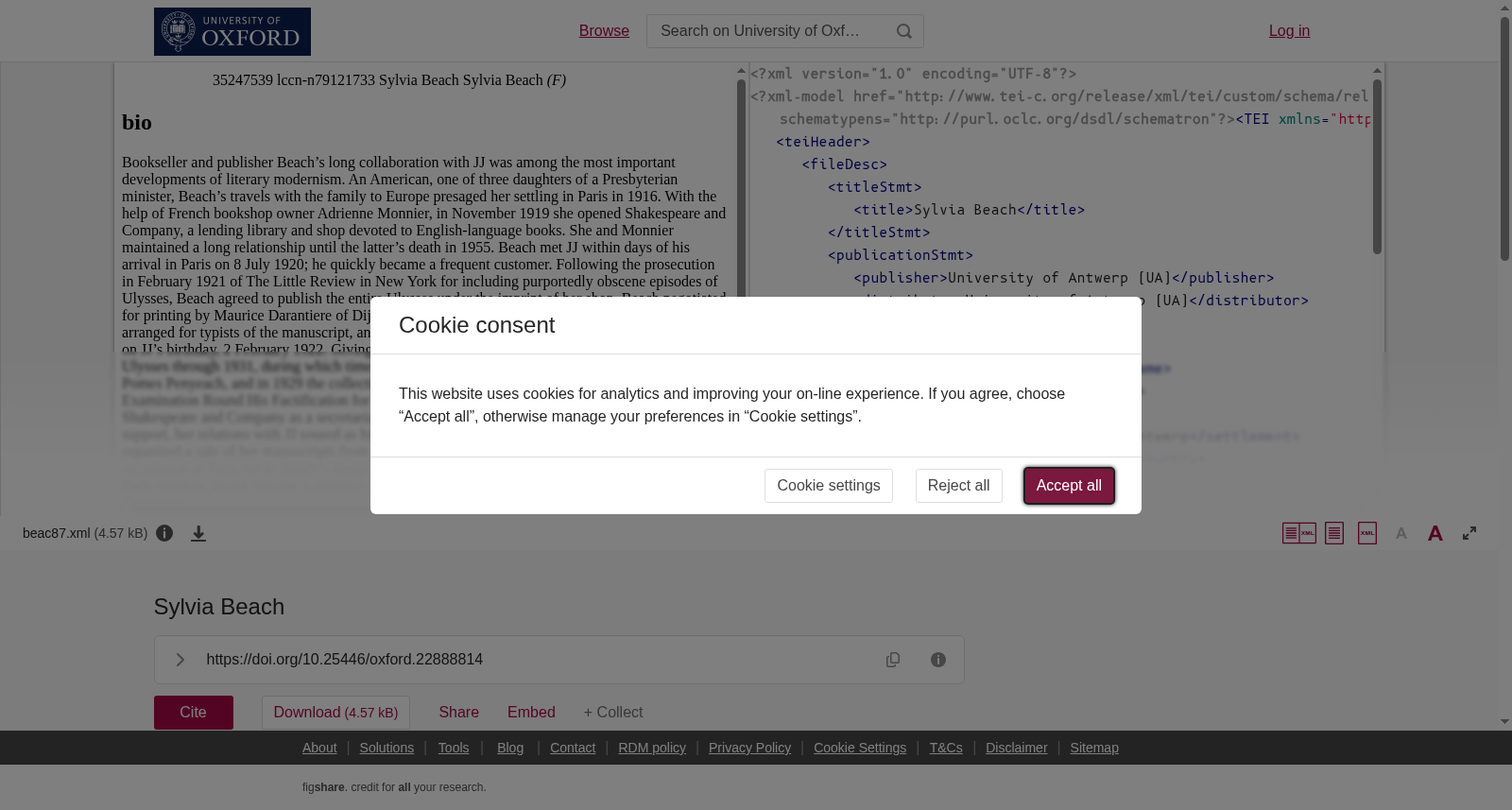1512x810 pixels.
Task: Open the Share option
Action: (x=458, y=713)
